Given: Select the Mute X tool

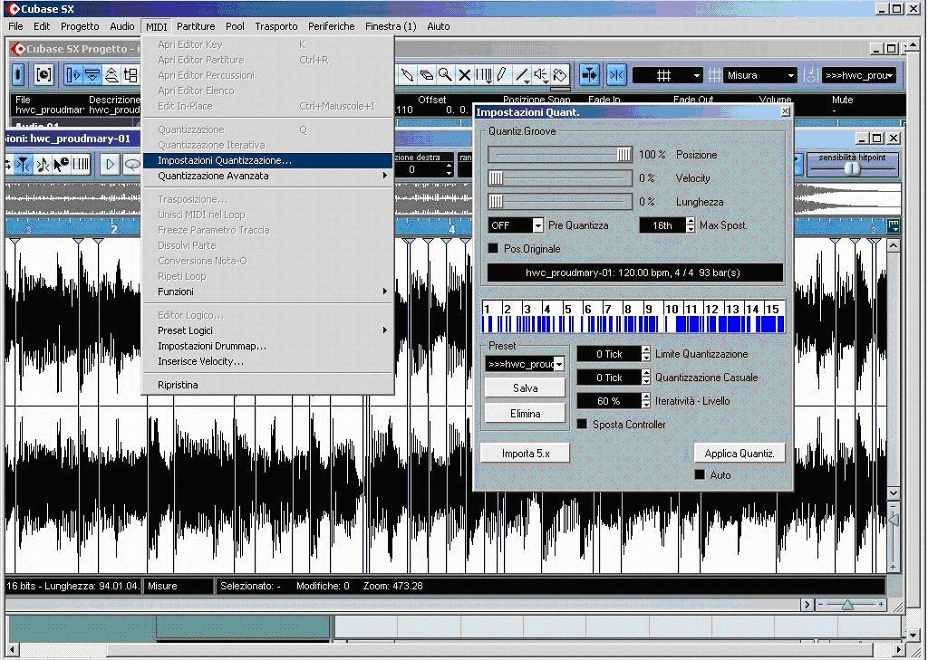Looking at the screenshot, I should [x=464, y=75].
